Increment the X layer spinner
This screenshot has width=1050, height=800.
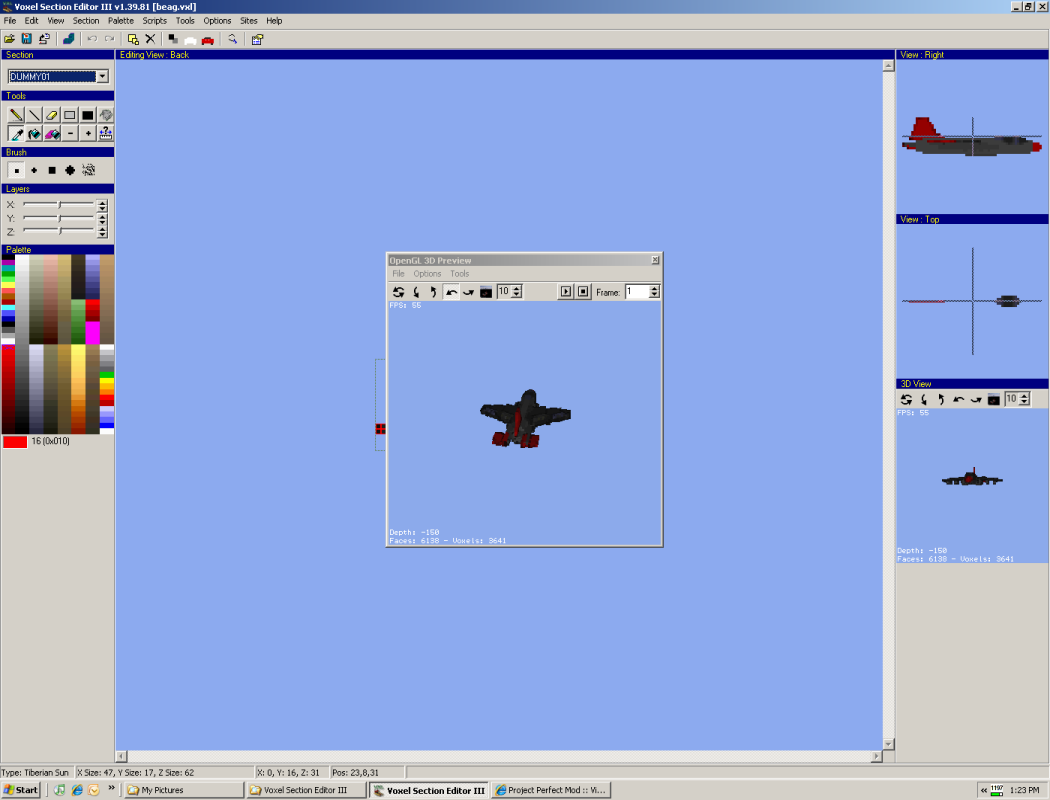[x=102, y=202]
